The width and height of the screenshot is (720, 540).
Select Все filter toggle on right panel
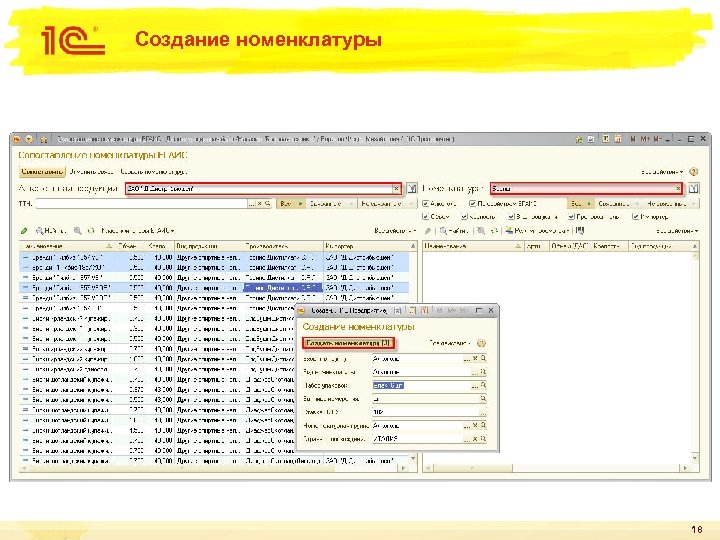click(580, 203)
